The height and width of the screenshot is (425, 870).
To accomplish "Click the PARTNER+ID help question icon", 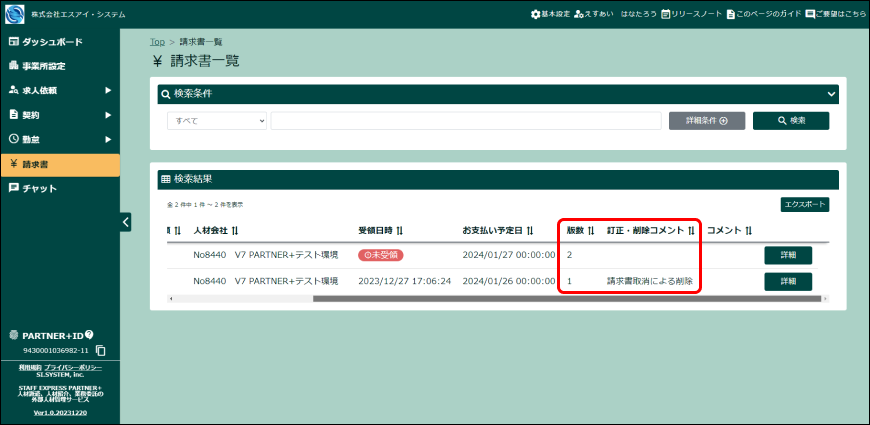I will tap(89, 335).
